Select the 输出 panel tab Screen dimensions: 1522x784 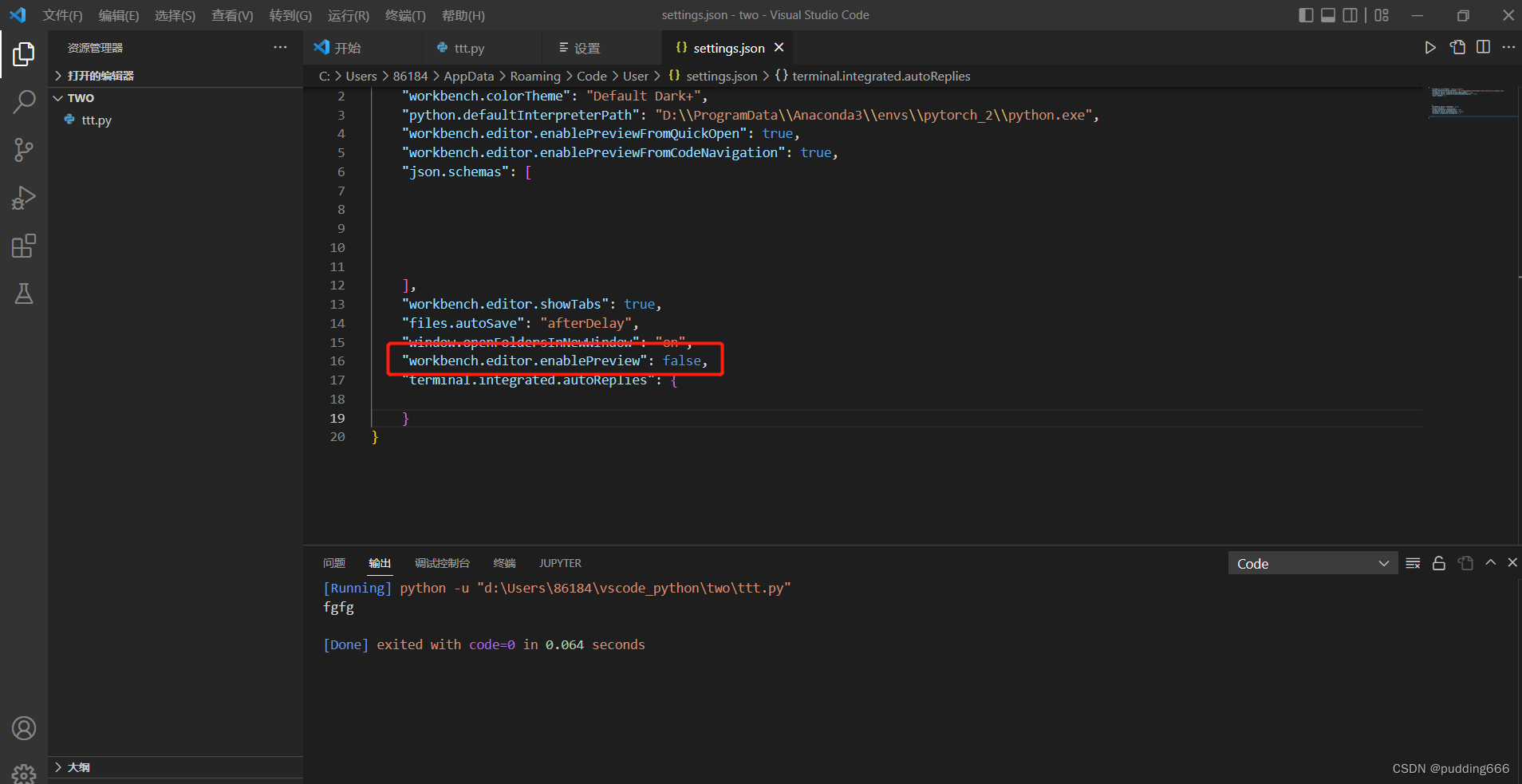click(x=380, y=563)
